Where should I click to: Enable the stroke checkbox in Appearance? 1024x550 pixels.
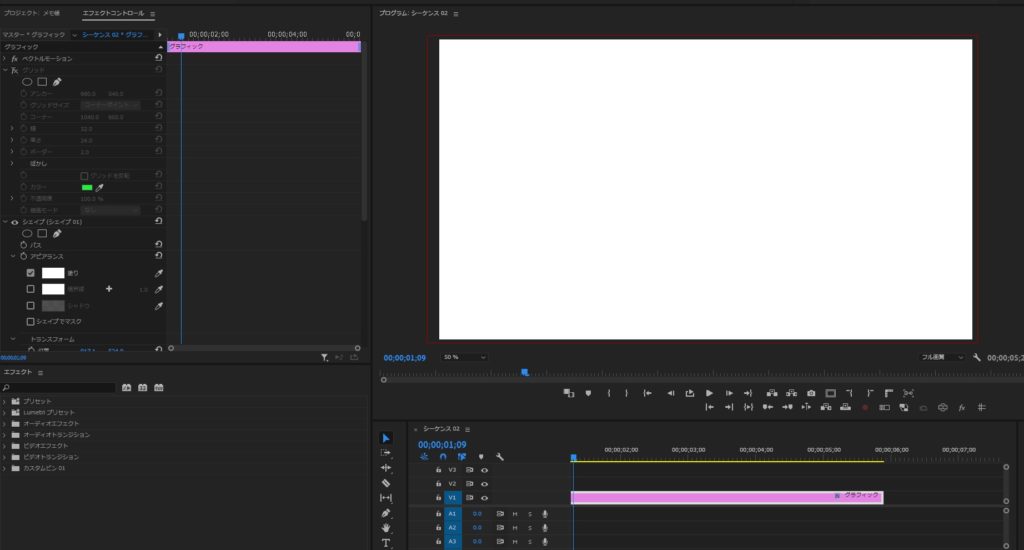point(30,289)
